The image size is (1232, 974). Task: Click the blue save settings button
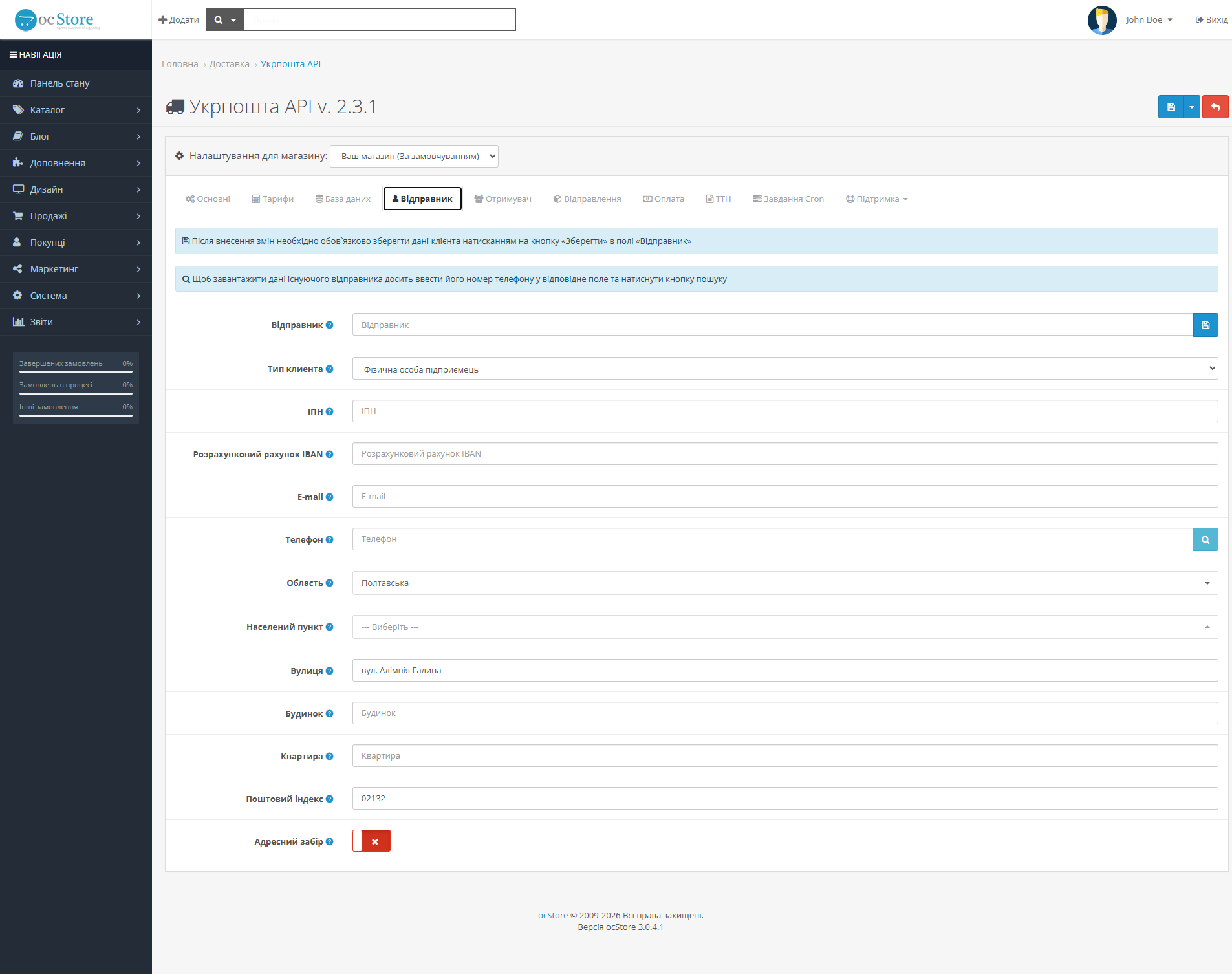pyautogui.click(x=1171, y=107)
